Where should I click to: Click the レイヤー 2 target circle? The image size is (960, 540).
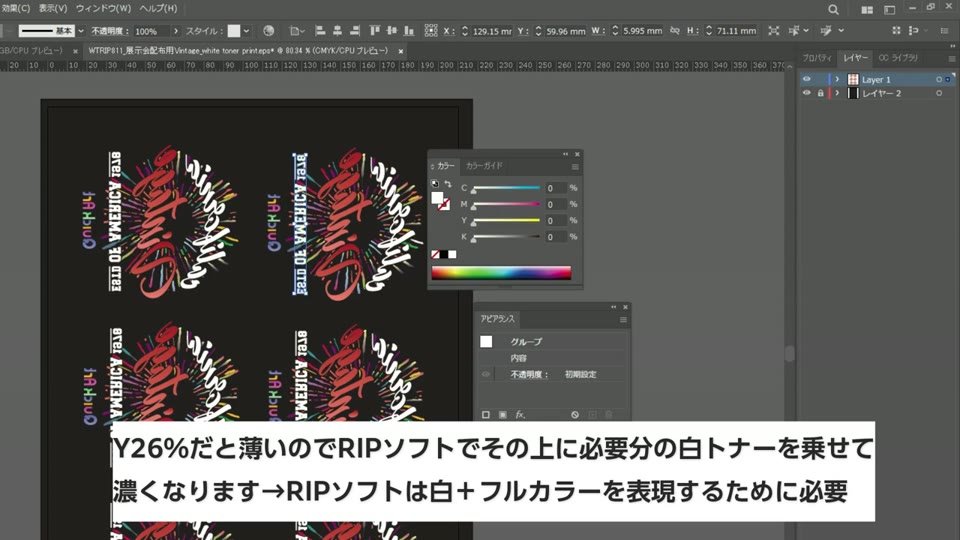point(939,93)
